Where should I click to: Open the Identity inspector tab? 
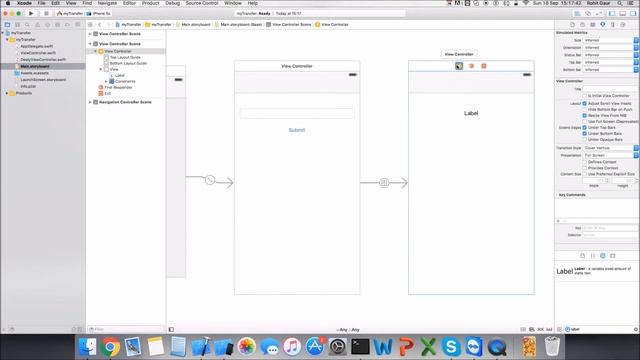pos(593,24)
